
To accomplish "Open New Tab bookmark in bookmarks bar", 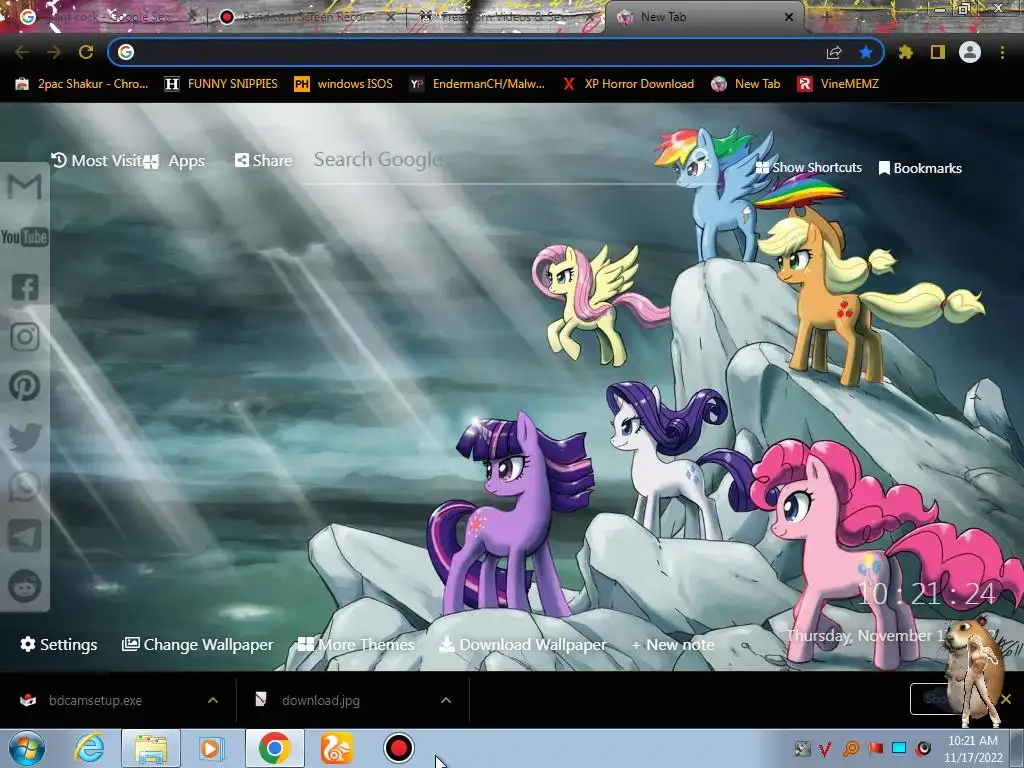I will 745,84.
